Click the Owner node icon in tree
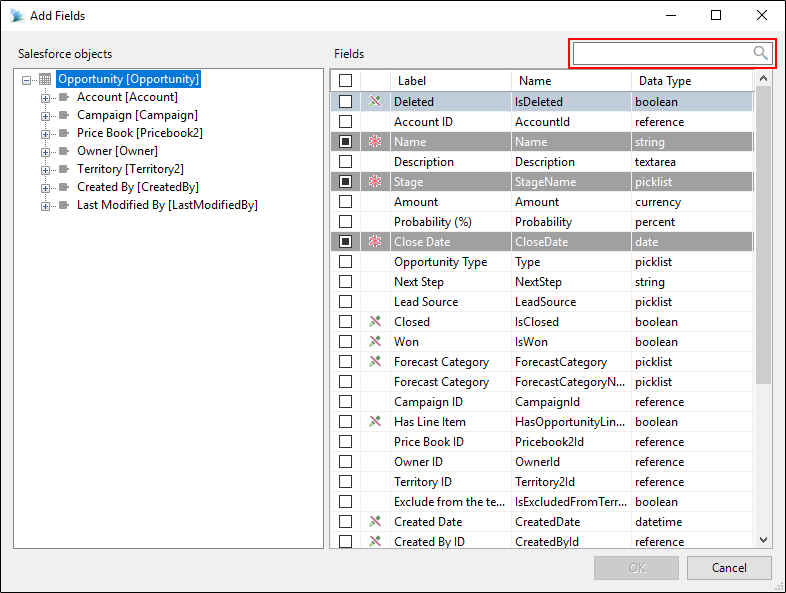 point(64,151)
